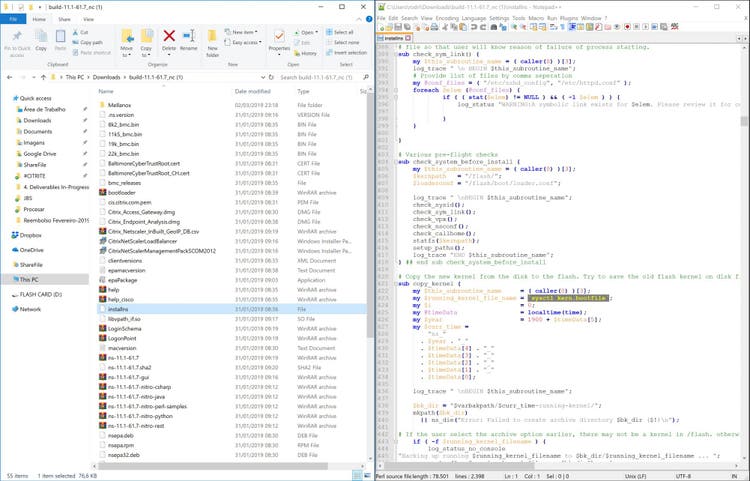Click the Explorer Back navigation arrow
Image resolution: width=750 pixels, height=481 pixels.
point(10,77)
